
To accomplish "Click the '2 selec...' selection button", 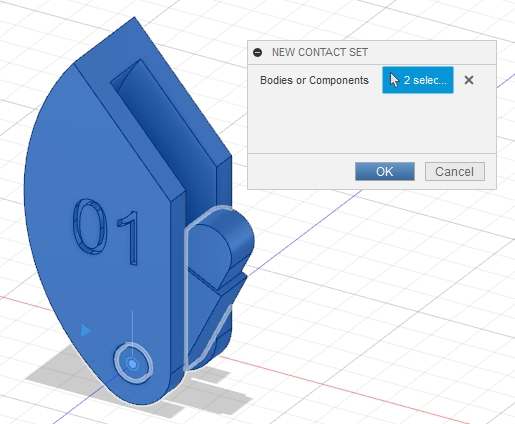I will [x=418, y=80].
